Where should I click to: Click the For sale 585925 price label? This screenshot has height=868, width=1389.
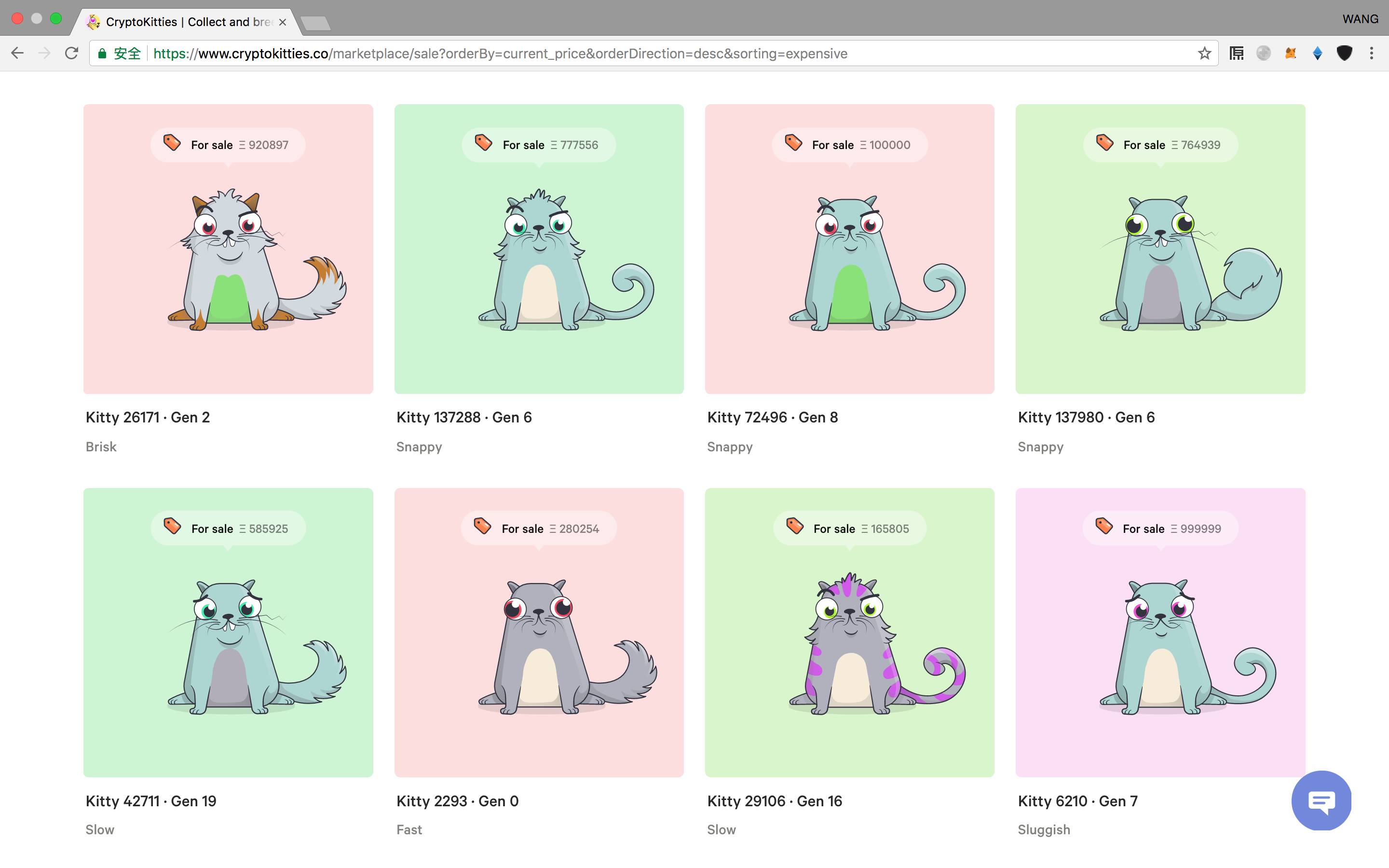pyautogui.click(x=228, y=528)
